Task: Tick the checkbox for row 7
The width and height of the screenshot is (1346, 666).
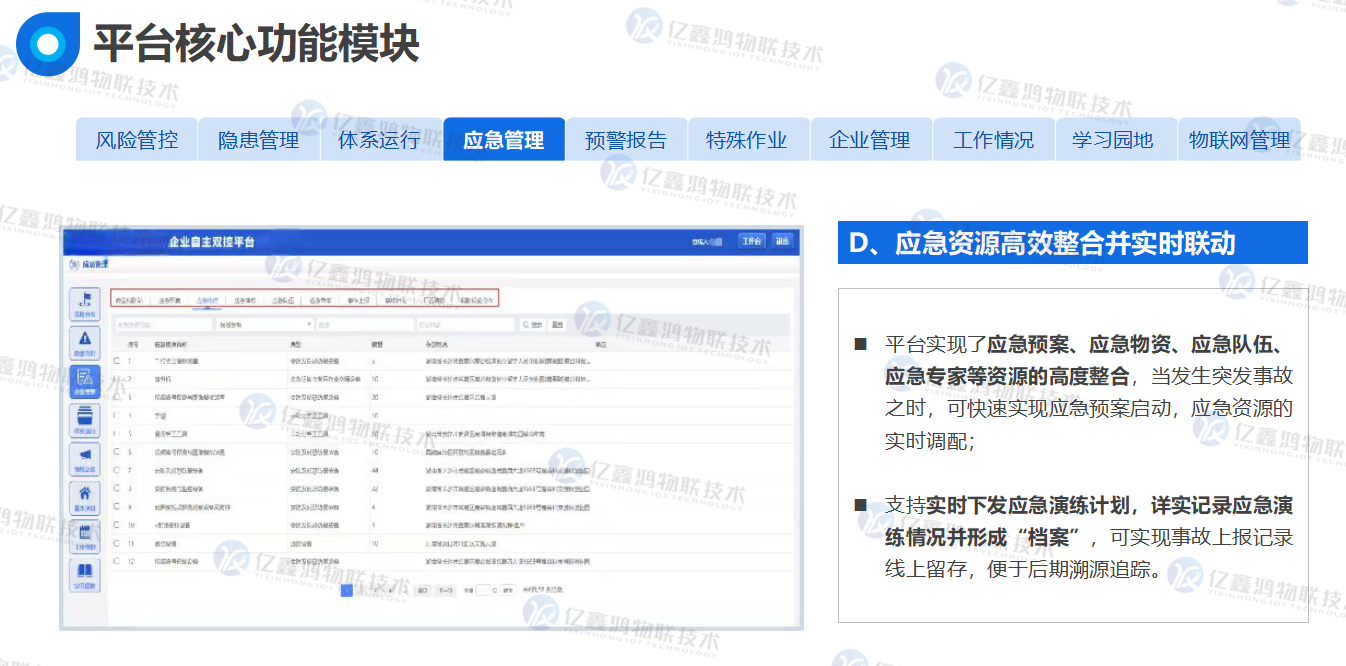Action: pyautogui.click(x=116, y=470)
